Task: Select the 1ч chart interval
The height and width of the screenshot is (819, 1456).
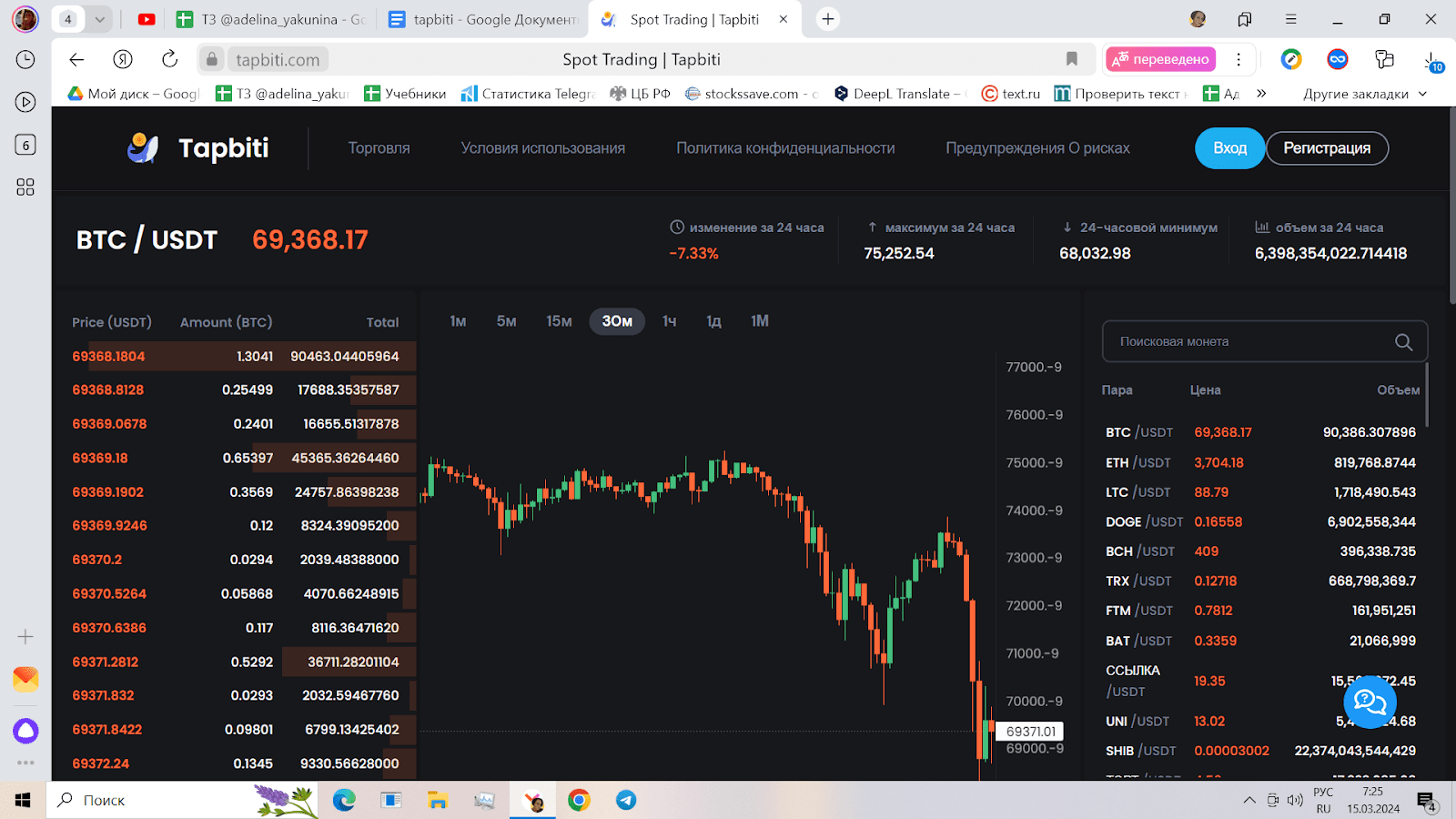Action: 669,321
